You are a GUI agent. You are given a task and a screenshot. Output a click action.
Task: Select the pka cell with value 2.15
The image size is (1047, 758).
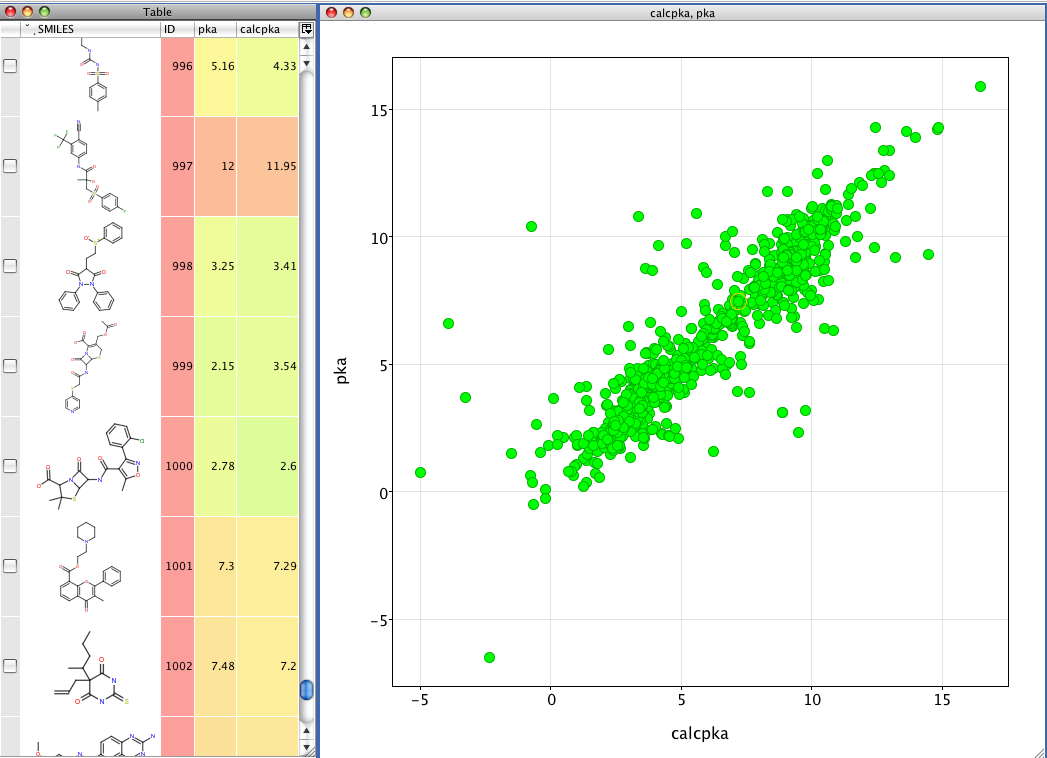click(x=216, y=367)
